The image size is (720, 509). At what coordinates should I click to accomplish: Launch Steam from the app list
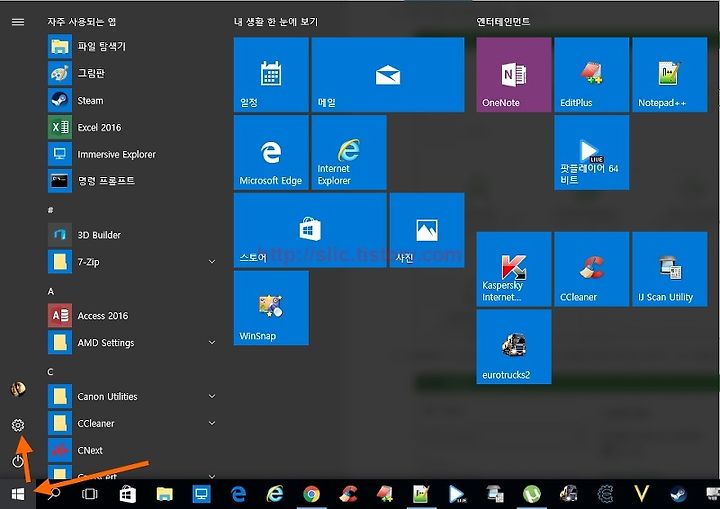(x=132, y=100)
